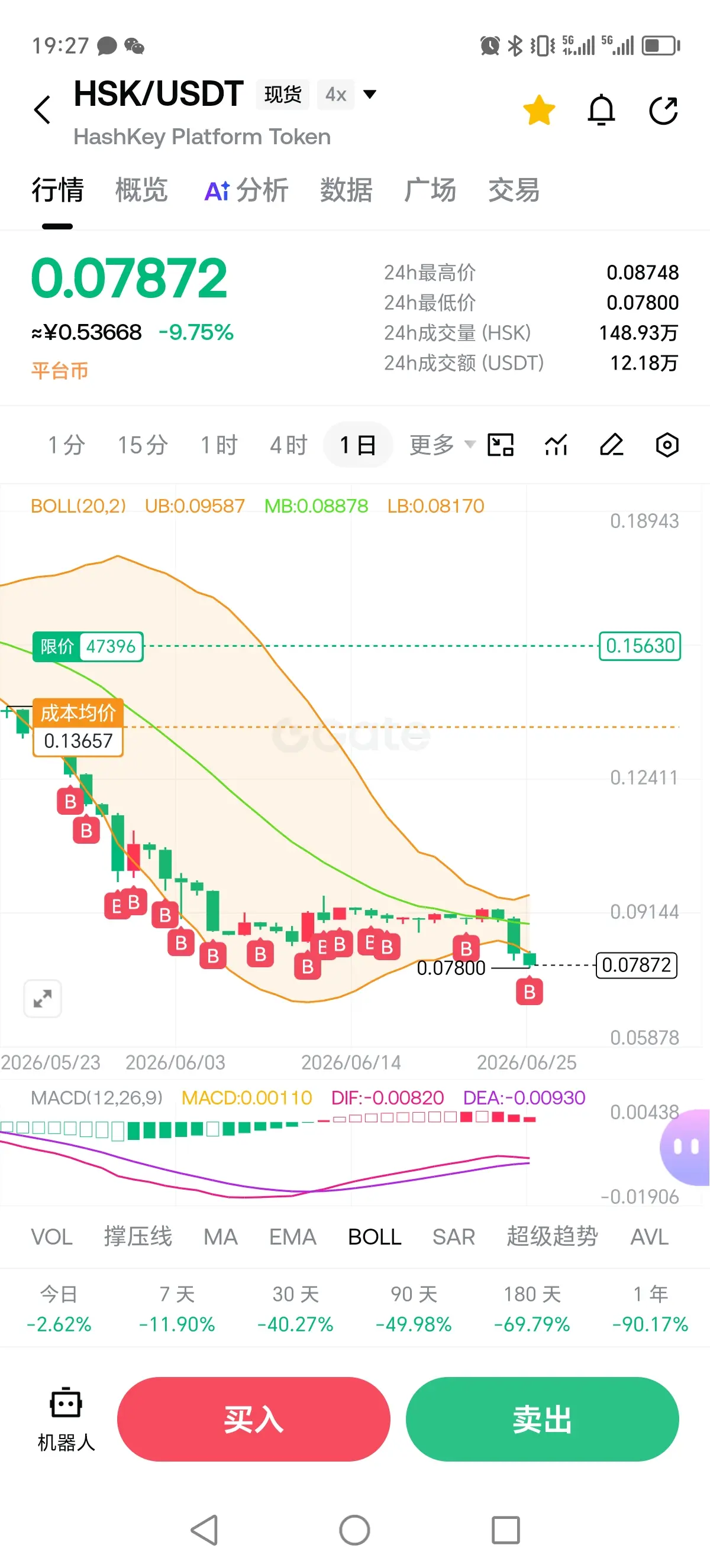Toggle AVL indicator
The image size is (710, 1568).
(x=649, y=1237)
